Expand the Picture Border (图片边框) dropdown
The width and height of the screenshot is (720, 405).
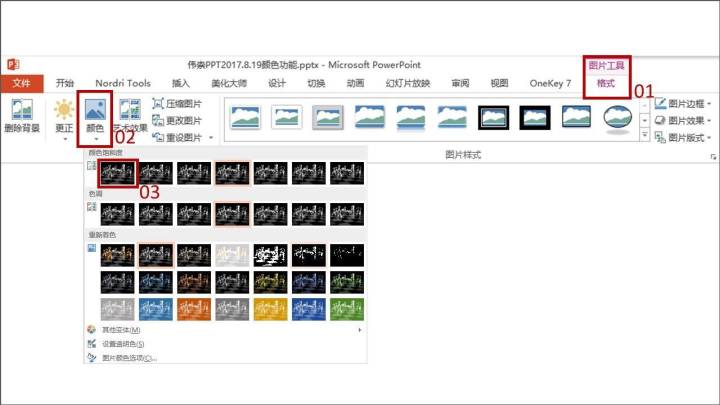(x=709, y=104)
